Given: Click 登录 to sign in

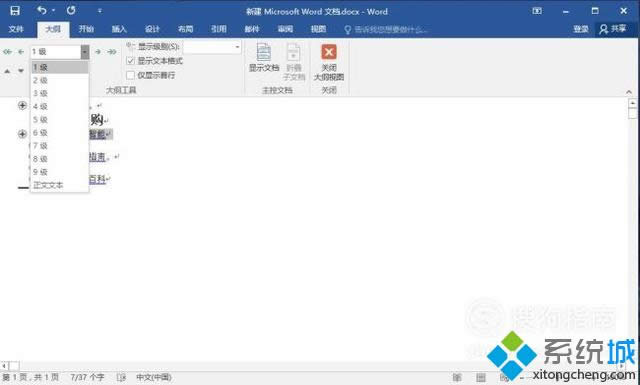Looking at the screenshot, I should [580, 29].
